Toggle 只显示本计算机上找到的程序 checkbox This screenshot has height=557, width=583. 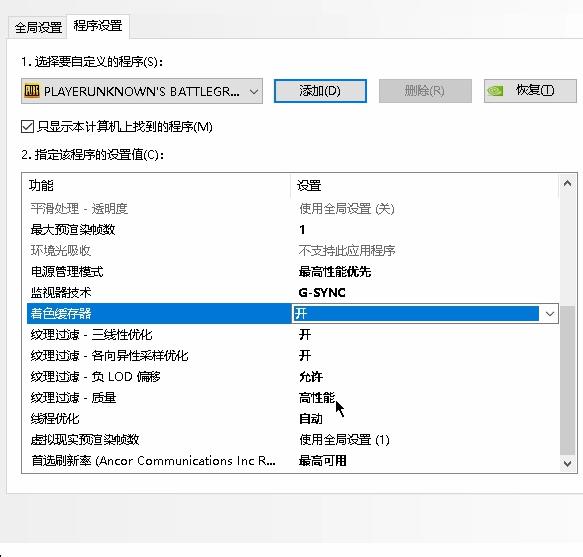click(28, 126)
